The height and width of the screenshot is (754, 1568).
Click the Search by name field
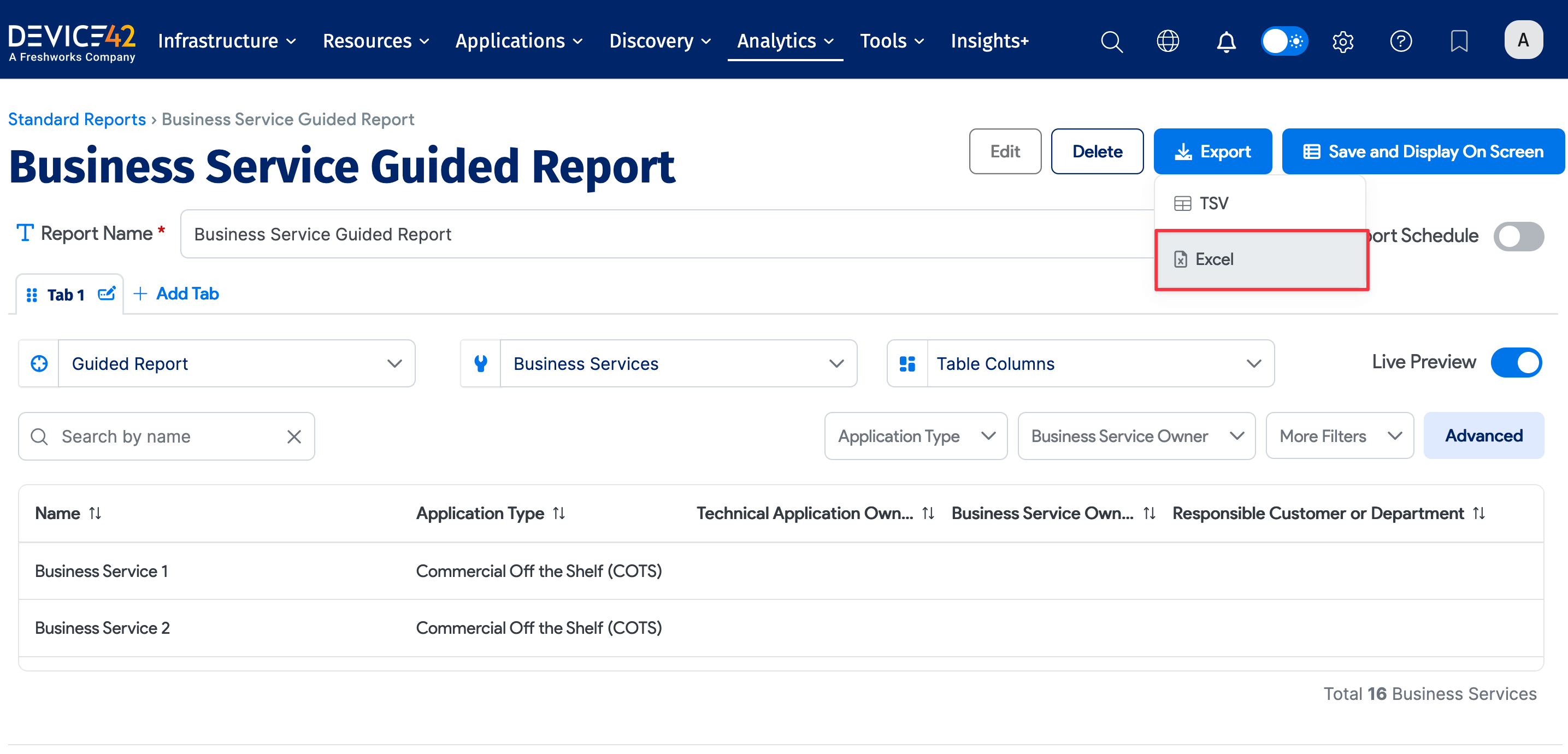click(166, 437)
